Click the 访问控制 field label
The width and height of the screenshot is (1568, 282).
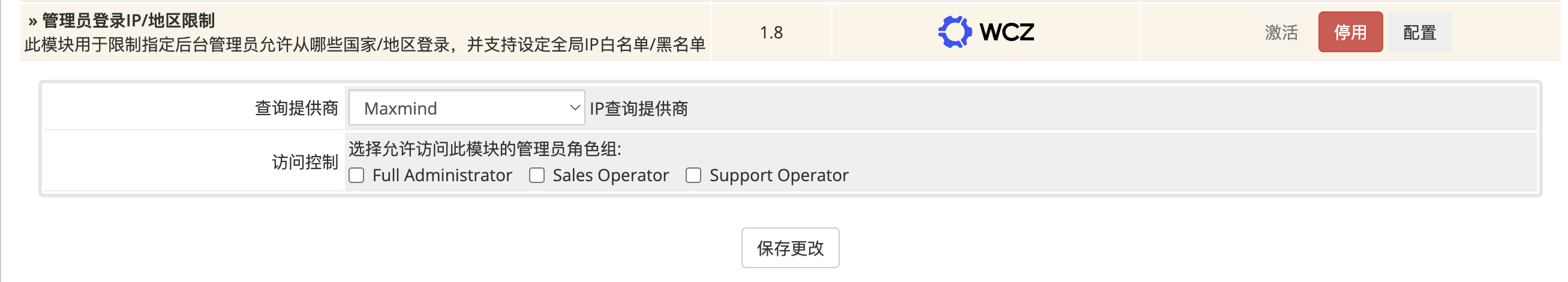(x=304, y=162)
